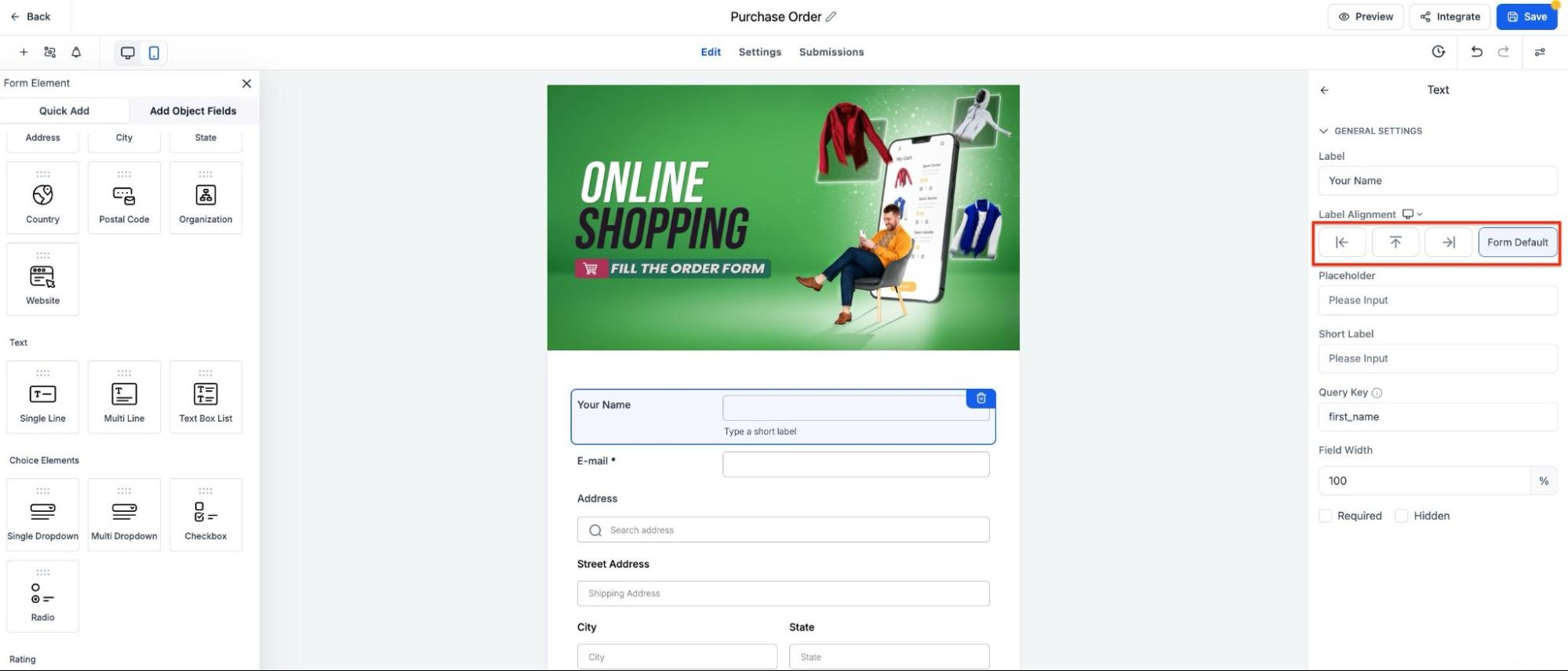This screenshot has width=1568, height=671.
Task: Open the Quick Add tab
Action: pos(64,111)
